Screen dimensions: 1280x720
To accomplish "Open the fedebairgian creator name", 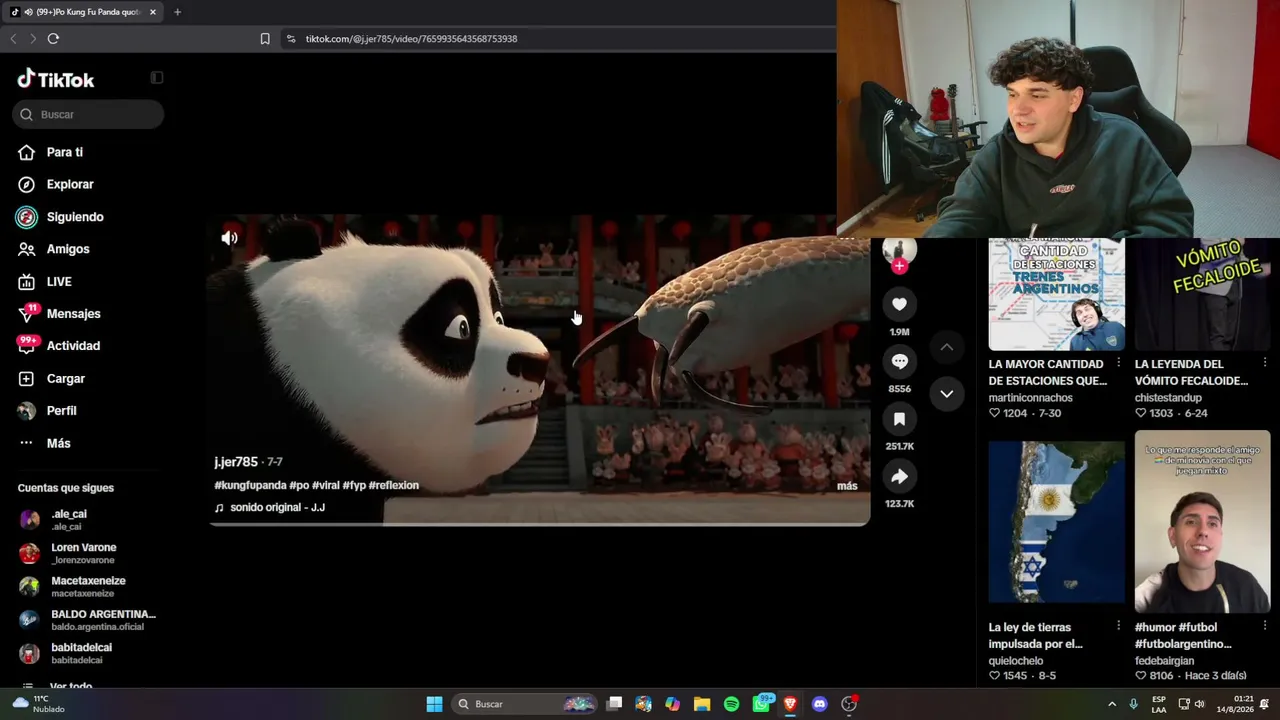I will coord(1164,661).
